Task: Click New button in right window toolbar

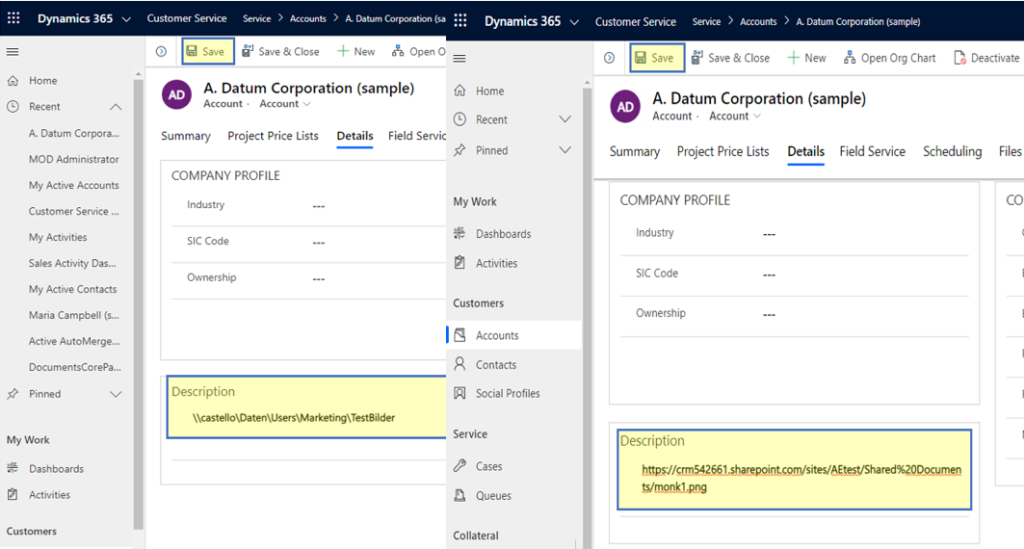Action: (807, 58)
